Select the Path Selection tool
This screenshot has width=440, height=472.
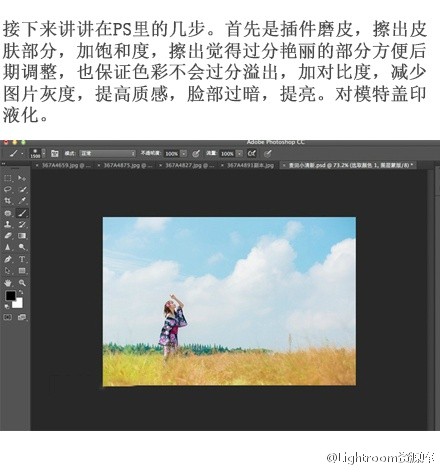(x=8, y=271)
